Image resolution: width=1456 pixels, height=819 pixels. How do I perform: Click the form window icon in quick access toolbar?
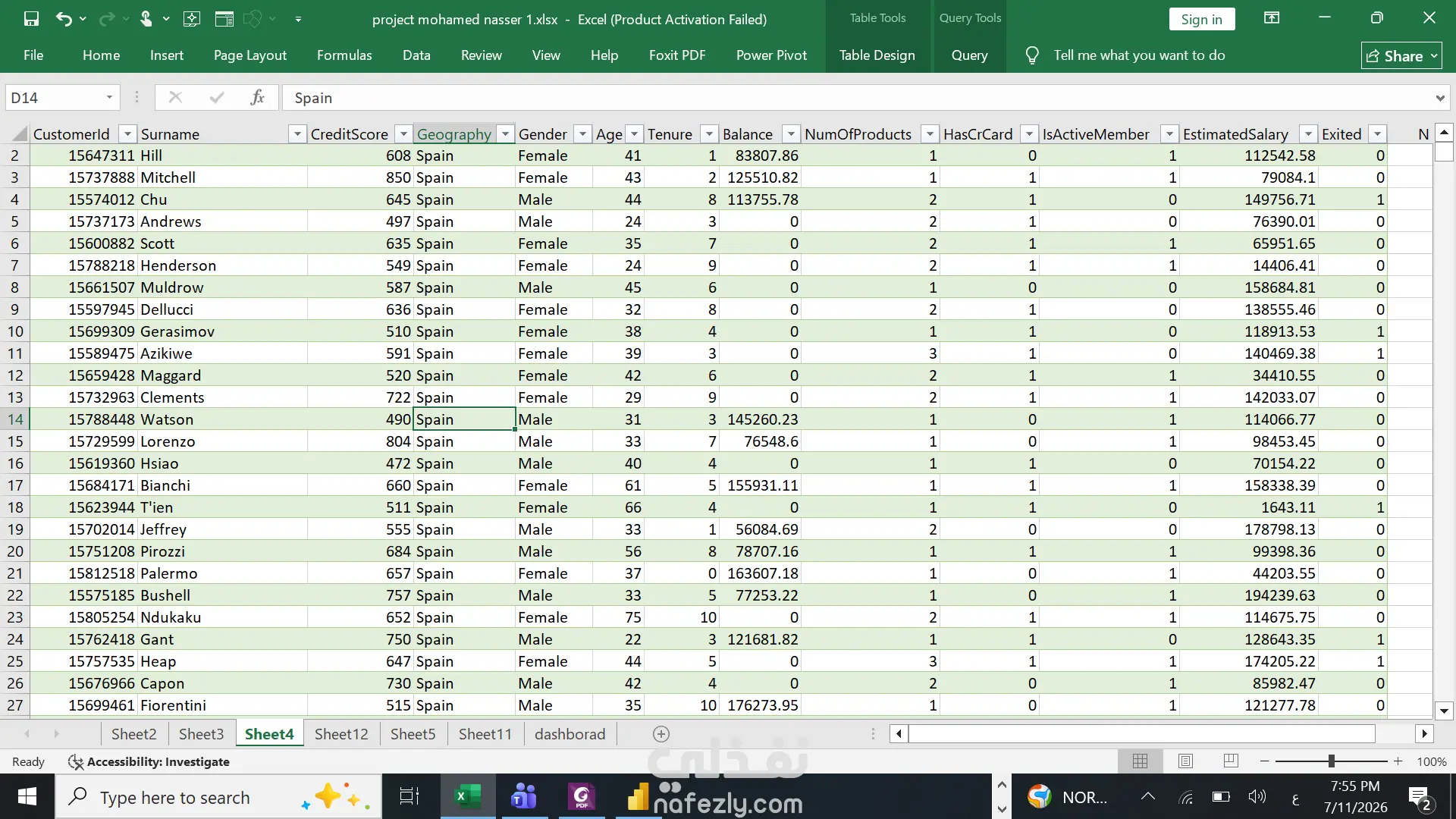tap(224, 19)
